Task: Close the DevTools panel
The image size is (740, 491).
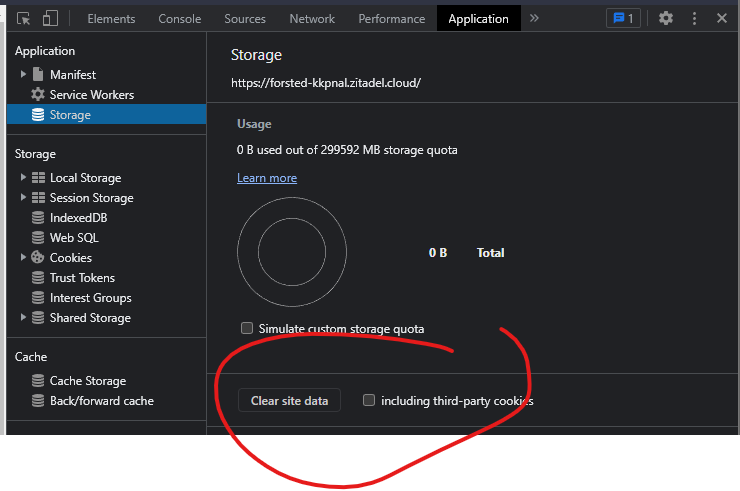Action: tap(722, 18)
